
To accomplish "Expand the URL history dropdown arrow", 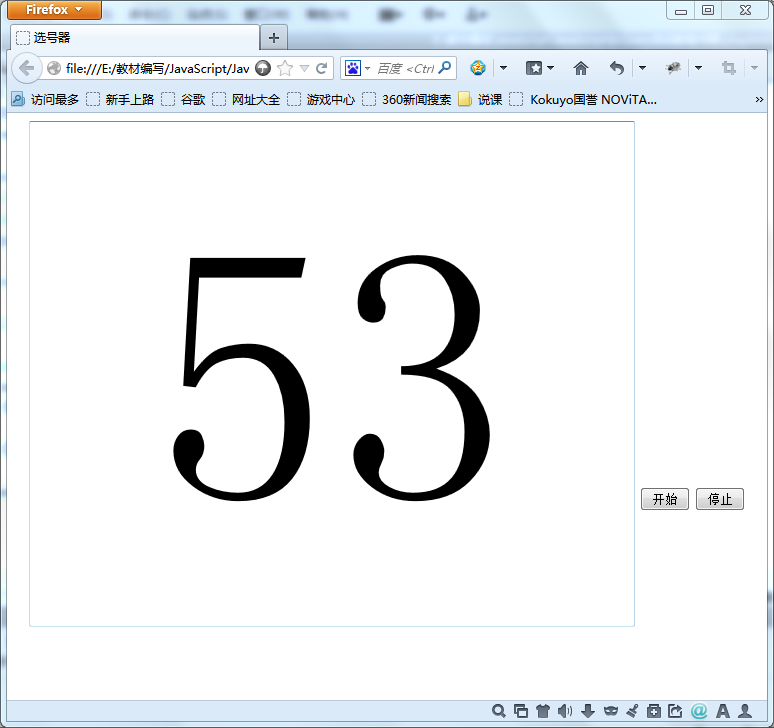I will pos(304,68).
